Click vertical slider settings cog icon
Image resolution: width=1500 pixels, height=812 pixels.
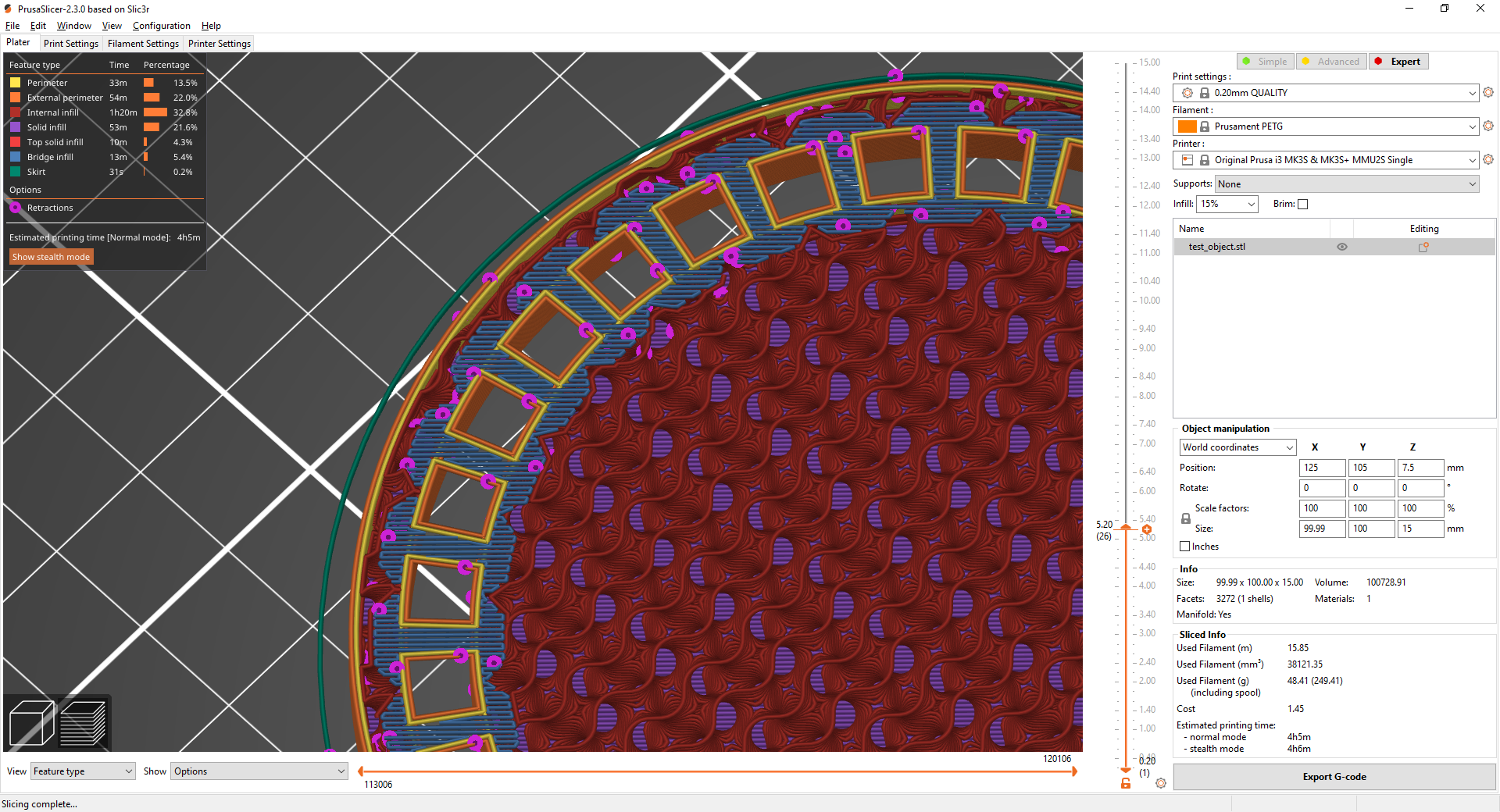(x=1161, y=783)
